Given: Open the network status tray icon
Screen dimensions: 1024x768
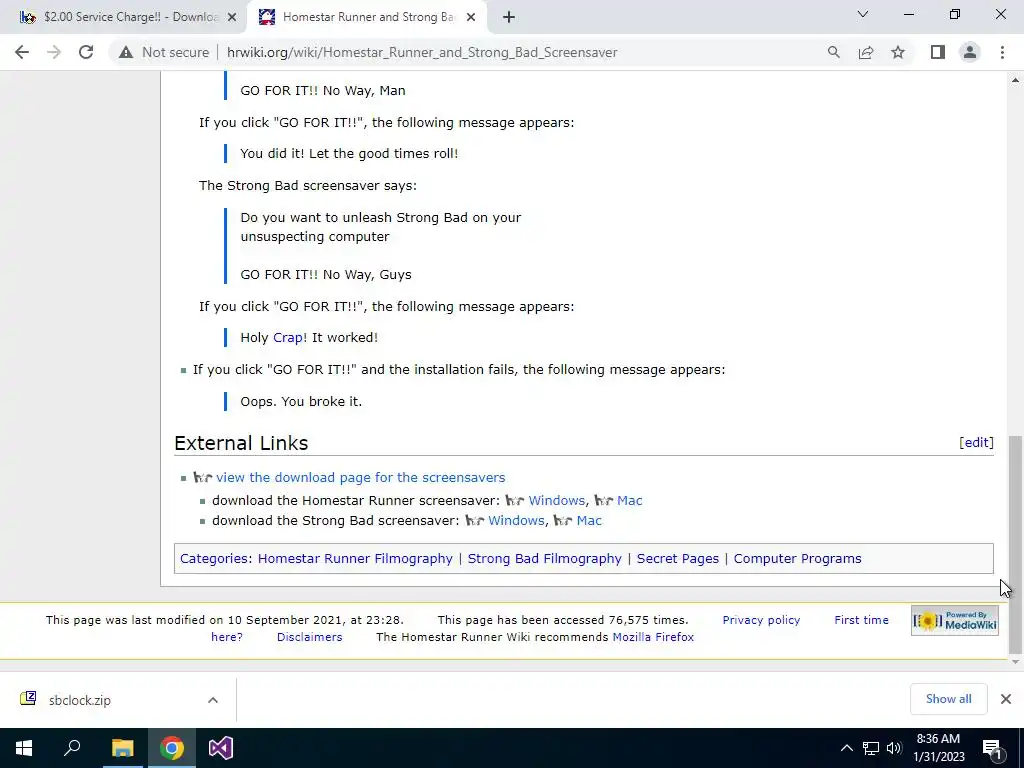Looking at the screenshot, I should [x=871, y=748].
